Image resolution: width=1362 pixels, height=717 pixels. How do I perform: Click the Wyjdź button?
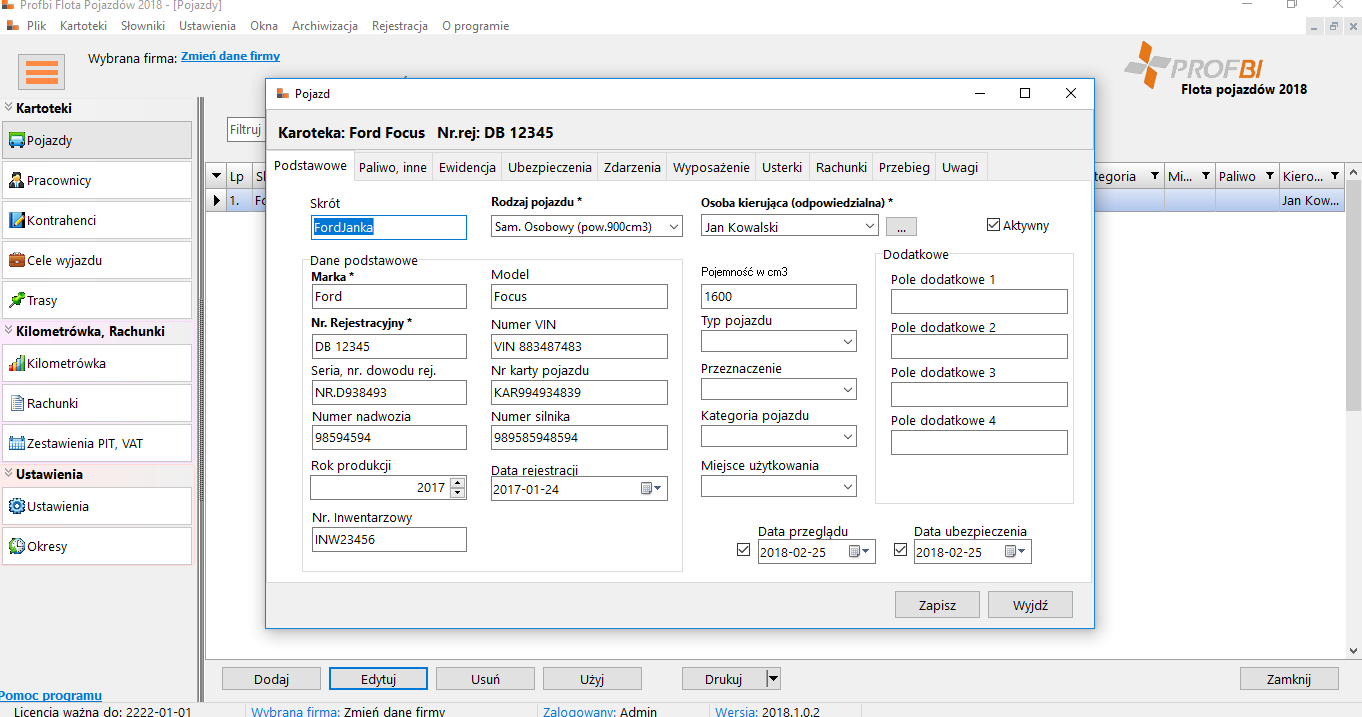1030,605
